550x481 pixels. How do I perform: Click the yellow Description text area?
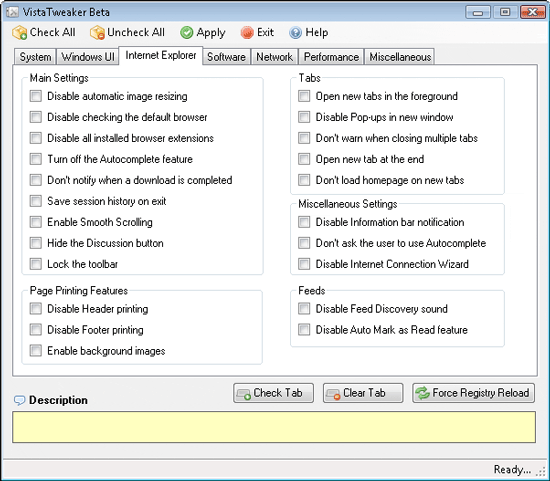click(x=274, y=427)
